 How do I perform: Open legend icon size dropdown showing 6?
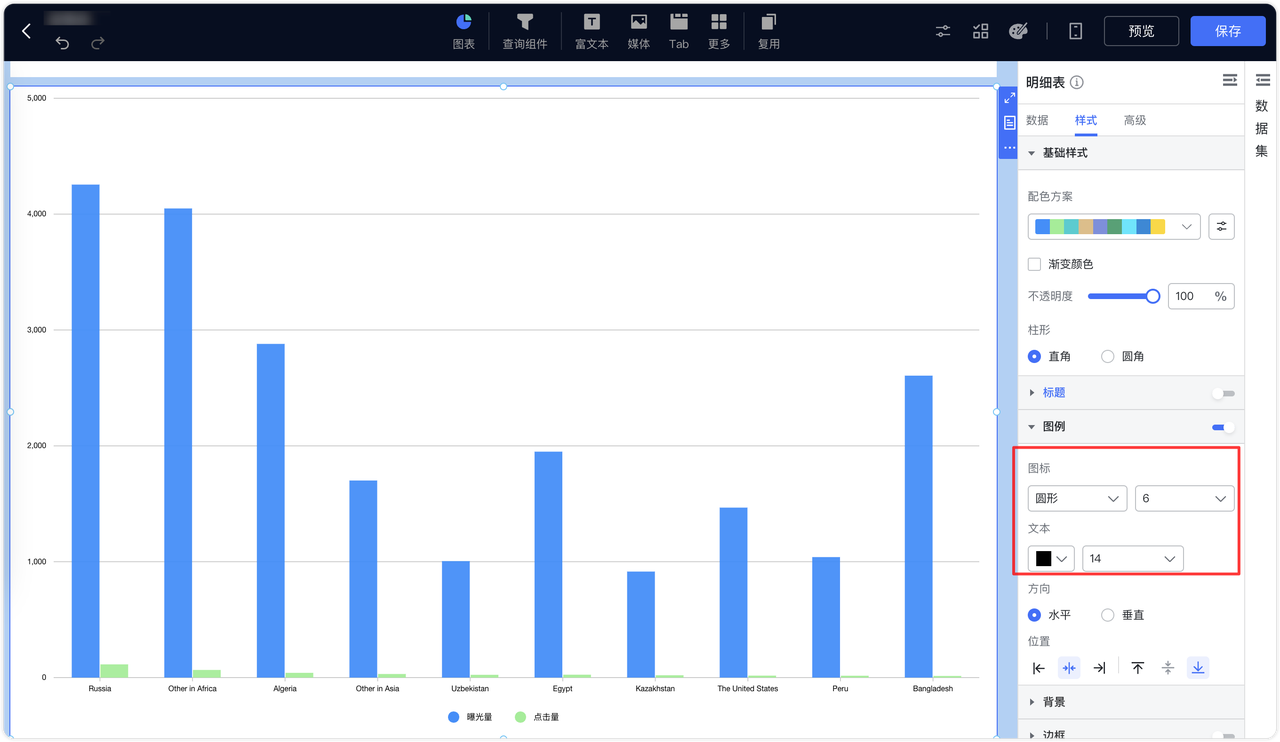[1184, 498]
